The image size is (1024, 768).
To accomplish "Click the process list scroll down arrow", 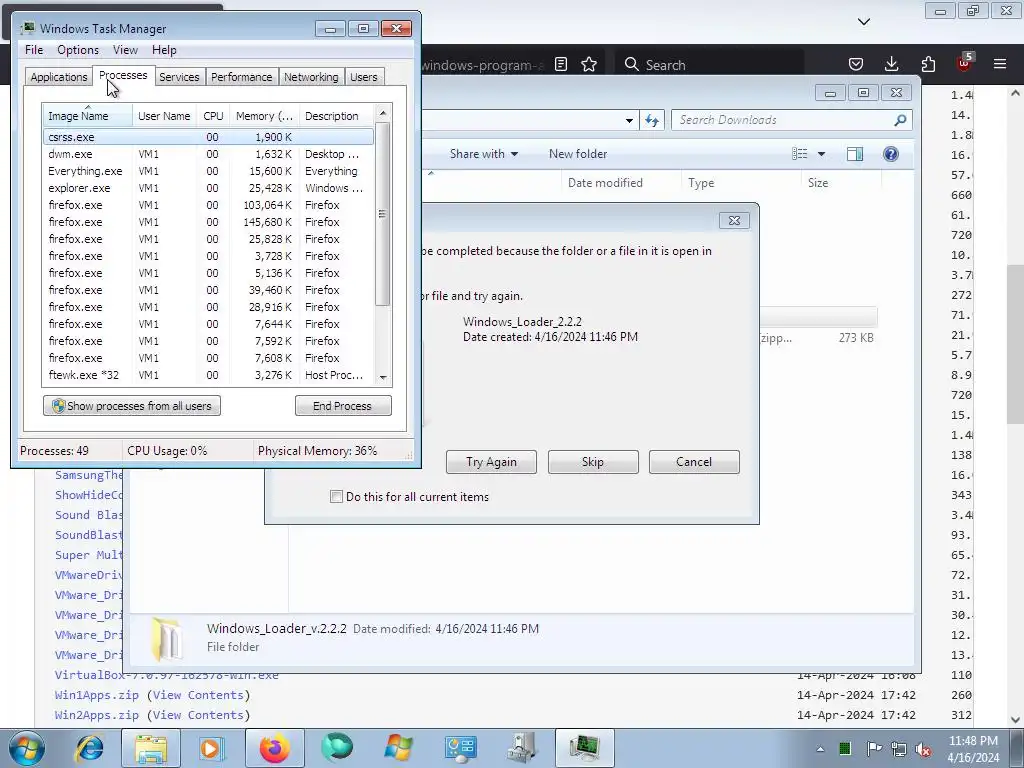I will click(383, 377).
